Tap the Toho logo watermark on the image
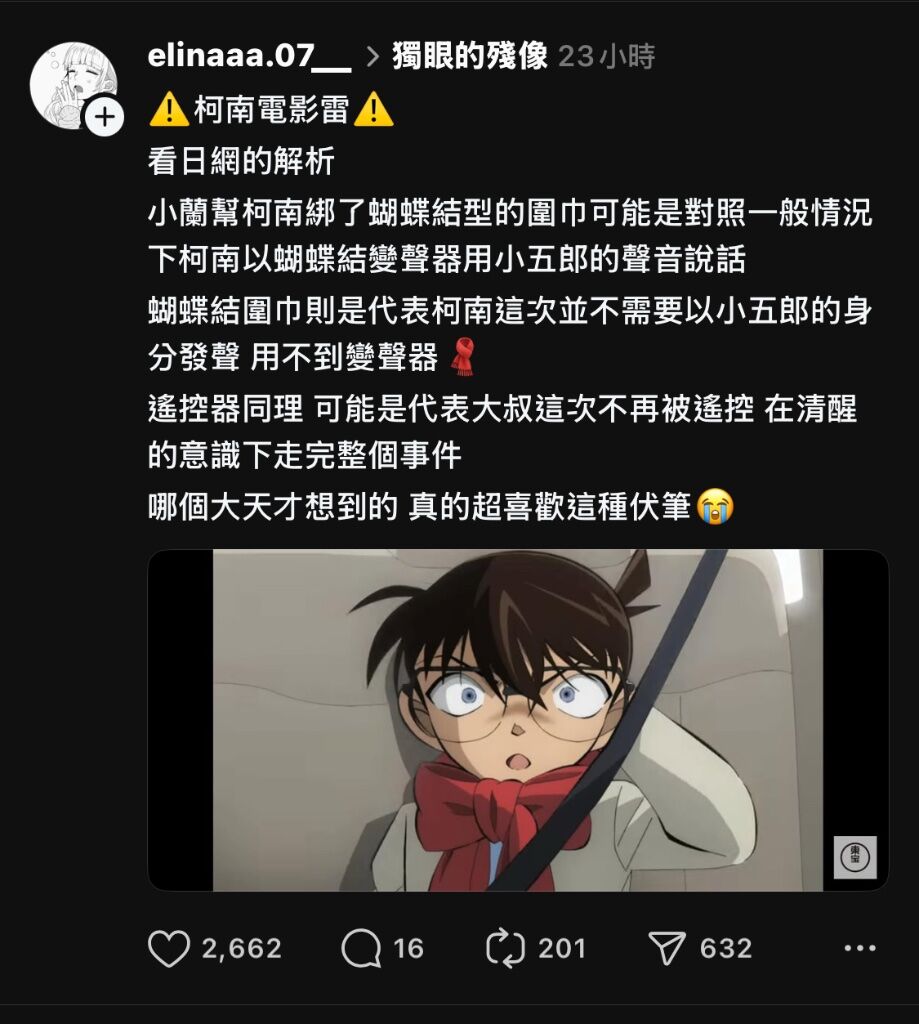919x1024 pixels. (x=855, y=857)
